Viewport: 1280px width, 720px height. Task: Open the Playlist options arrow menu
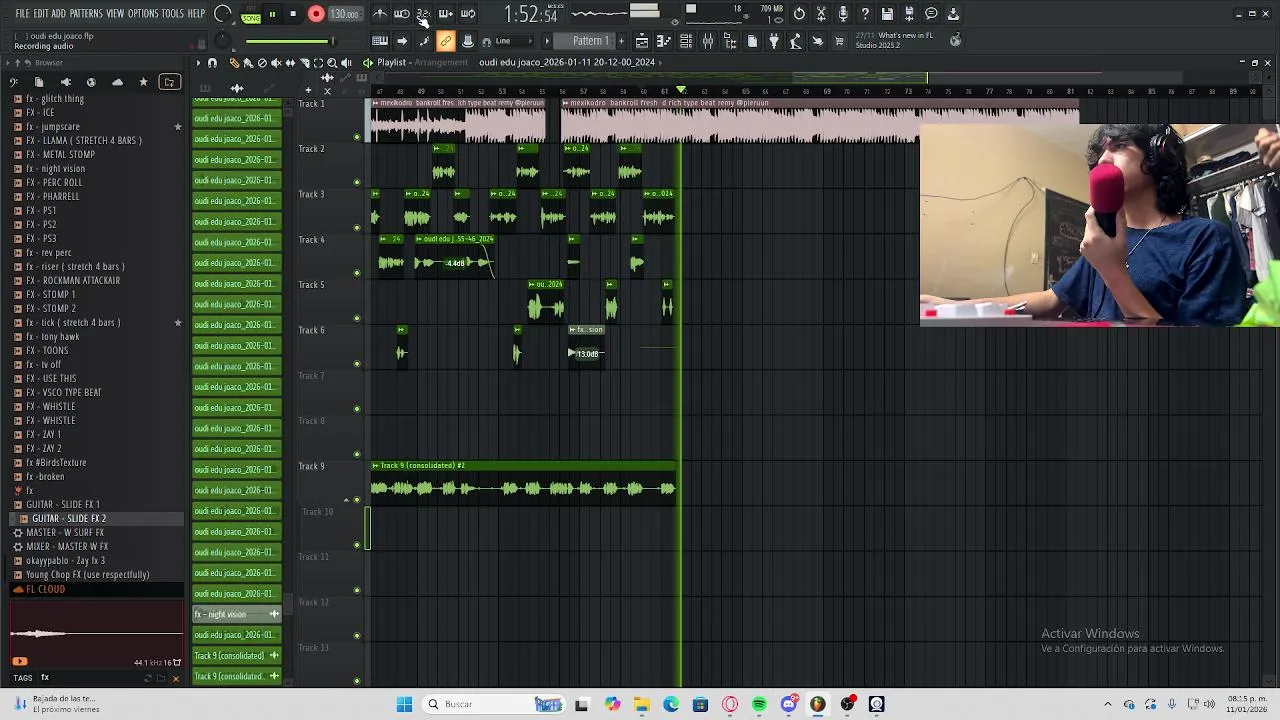pos(199,63)
